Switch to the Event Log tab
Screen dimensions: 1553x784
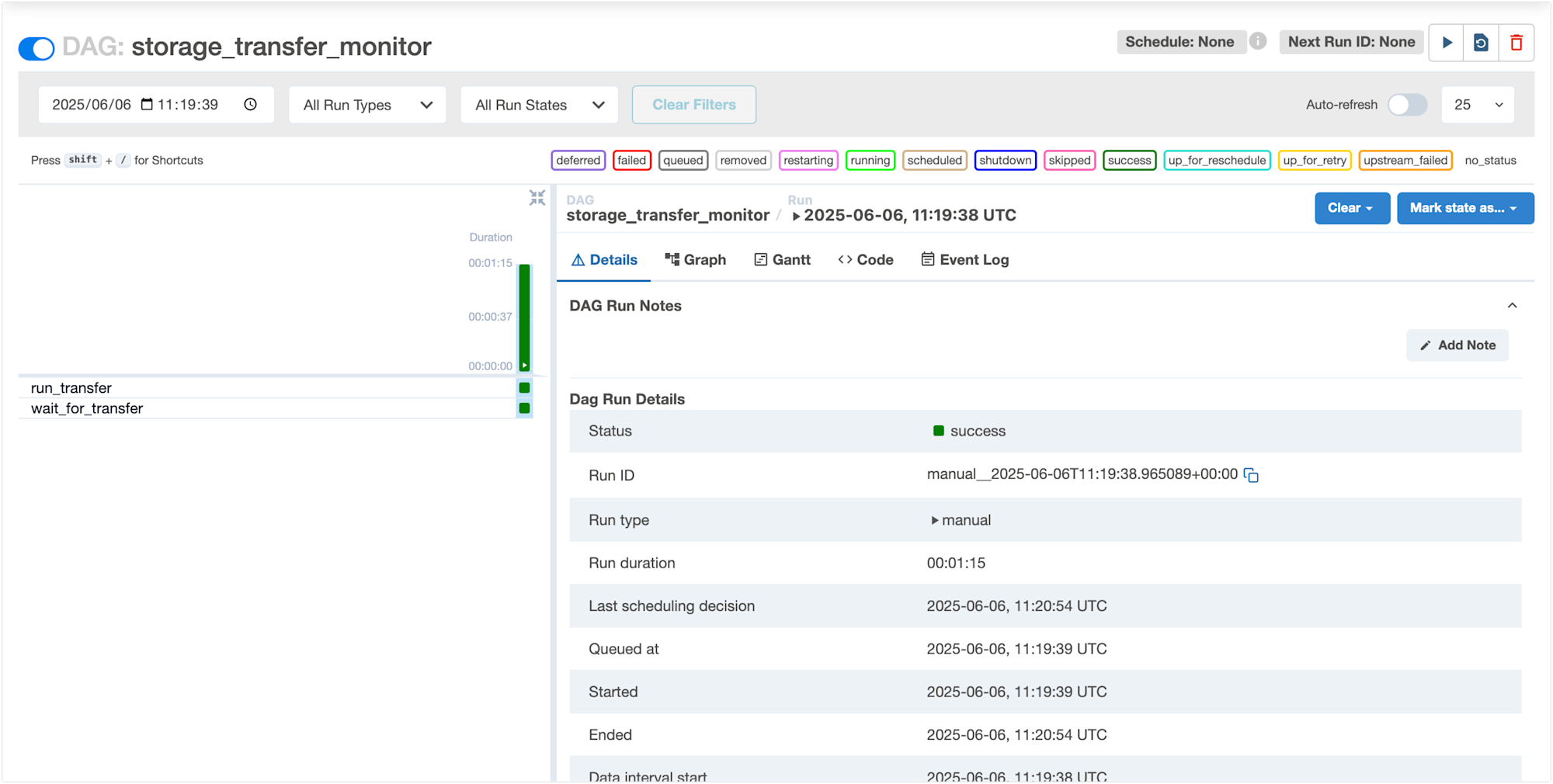965,260
